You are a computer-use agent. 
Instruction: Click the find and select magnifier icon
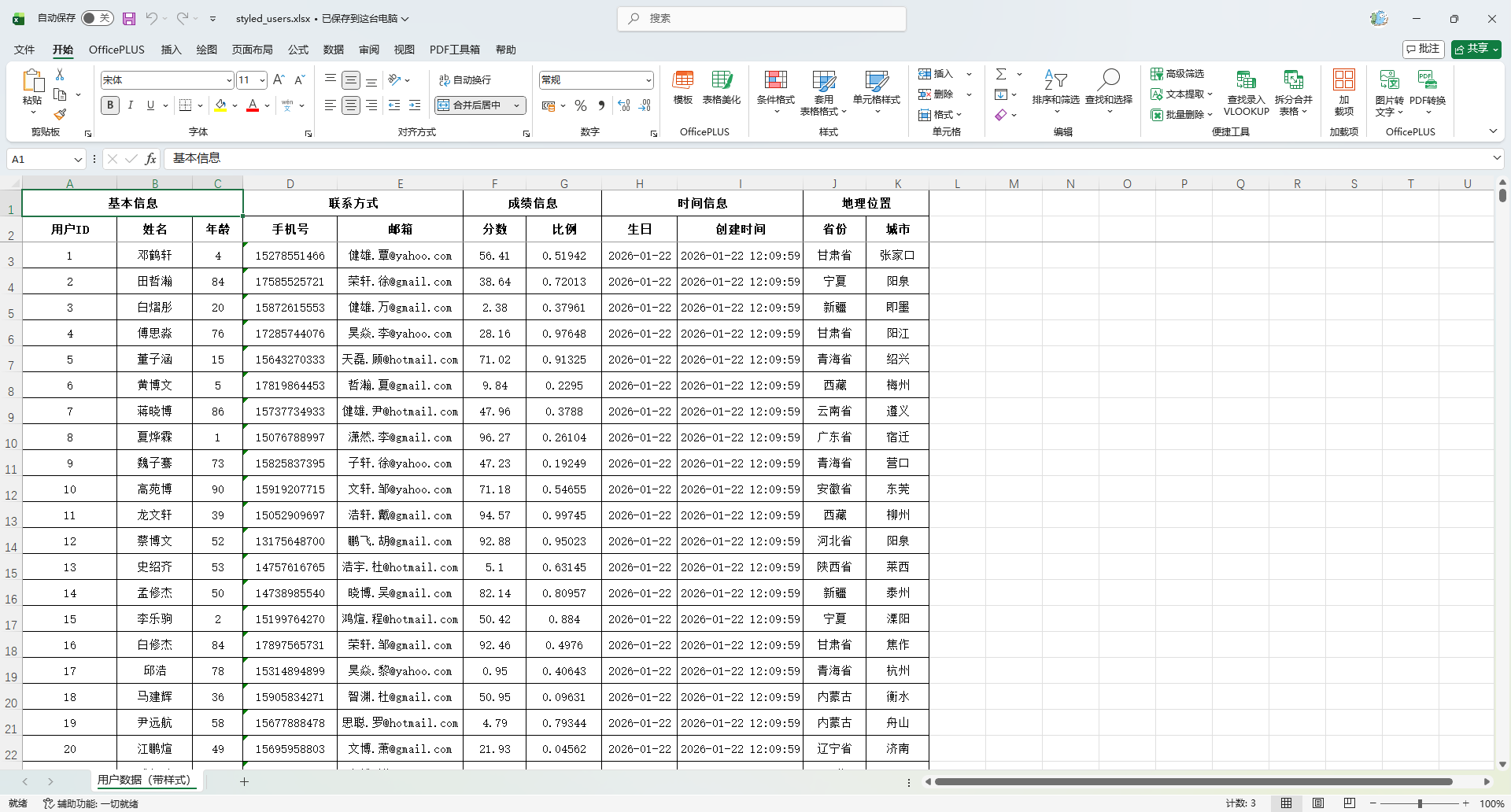(x=1109, y=80)
